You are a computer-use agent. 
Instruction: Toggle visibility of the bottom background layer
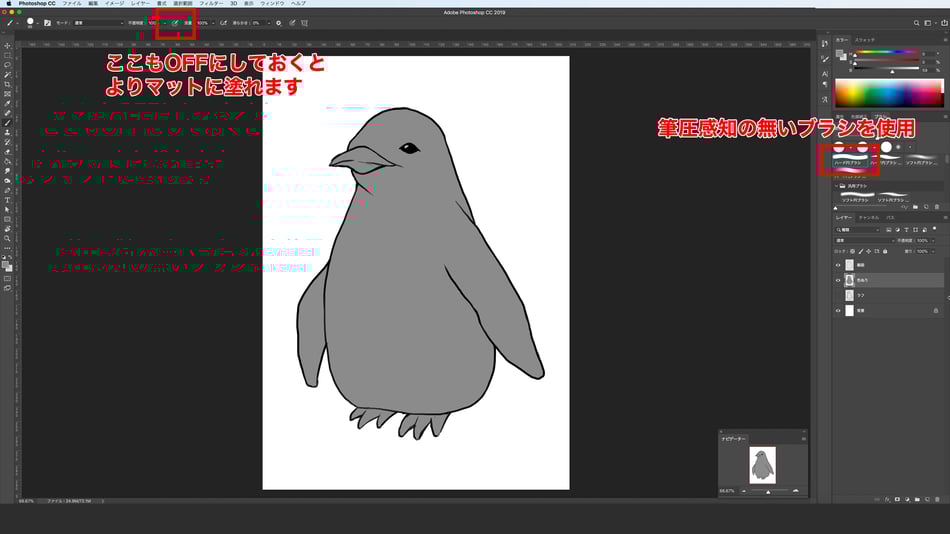click(838, 311)
